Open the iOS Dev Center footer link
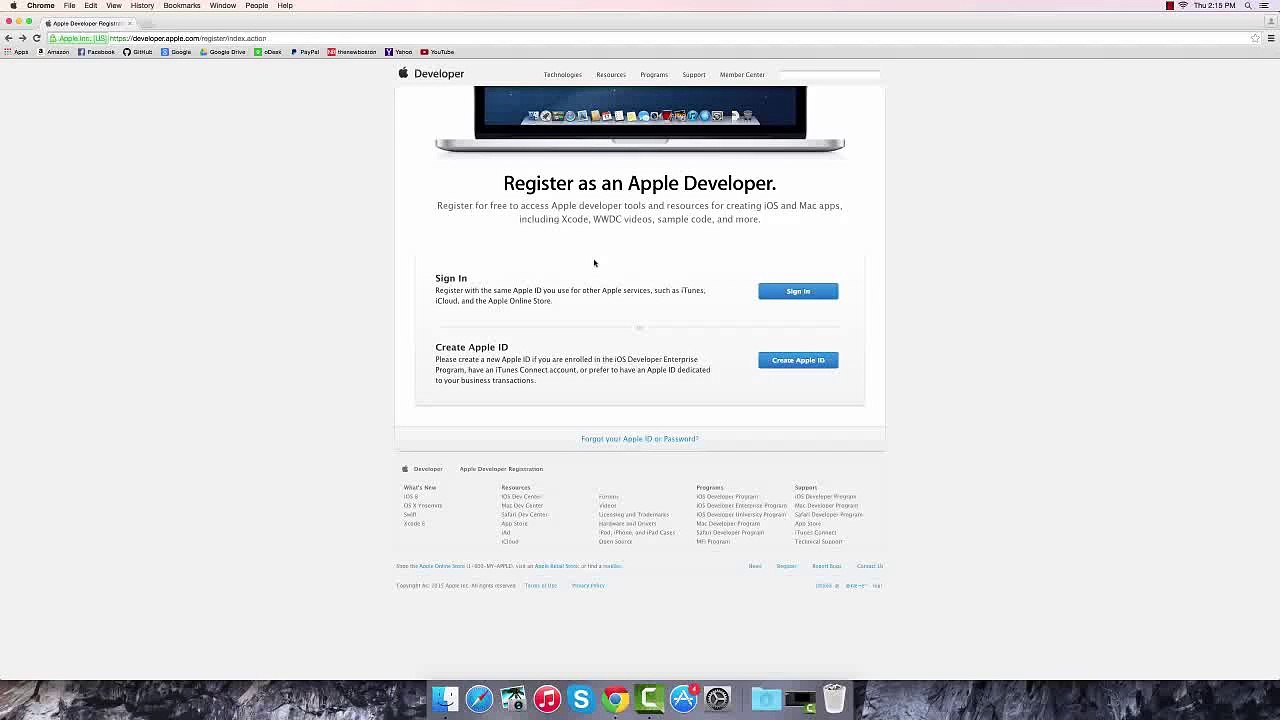The width and height of the screenshot is (1280, 720). (x=521, y=497)
